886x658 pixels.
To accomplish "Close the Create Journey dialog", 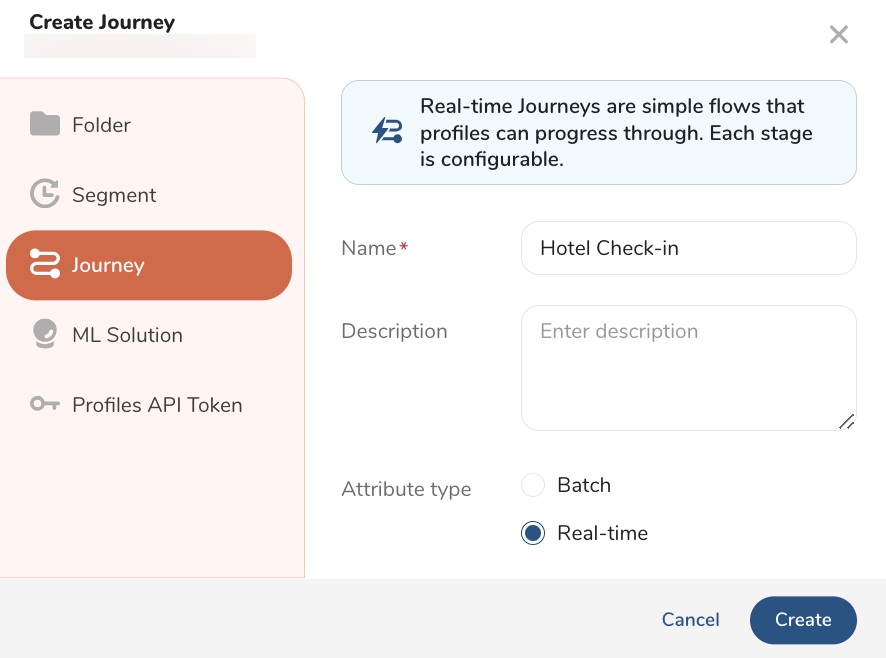I will point(838,35).
